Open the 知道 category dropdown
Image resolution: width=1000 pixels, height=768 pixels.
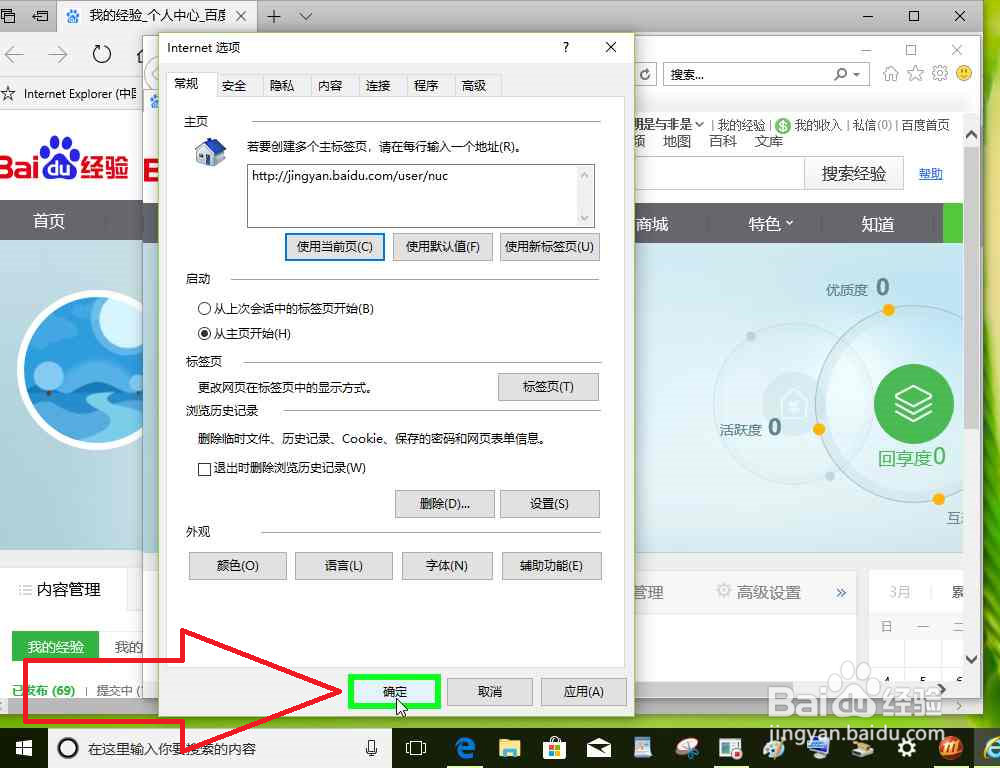[x=877, y=223]
